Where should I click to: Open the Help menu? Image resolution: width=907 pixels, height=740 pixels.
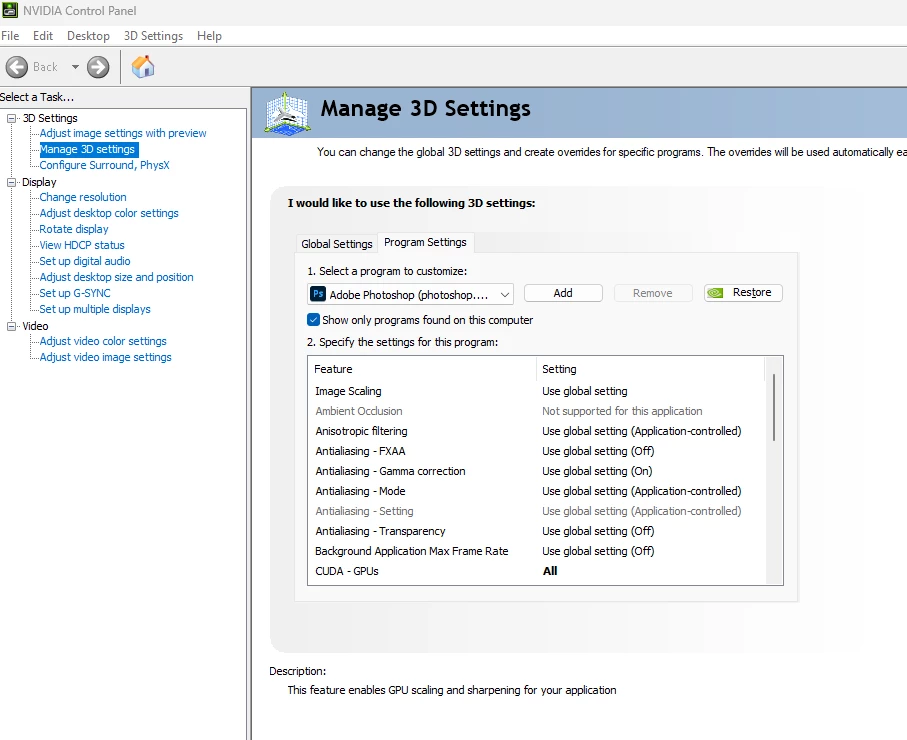point(209,36)
